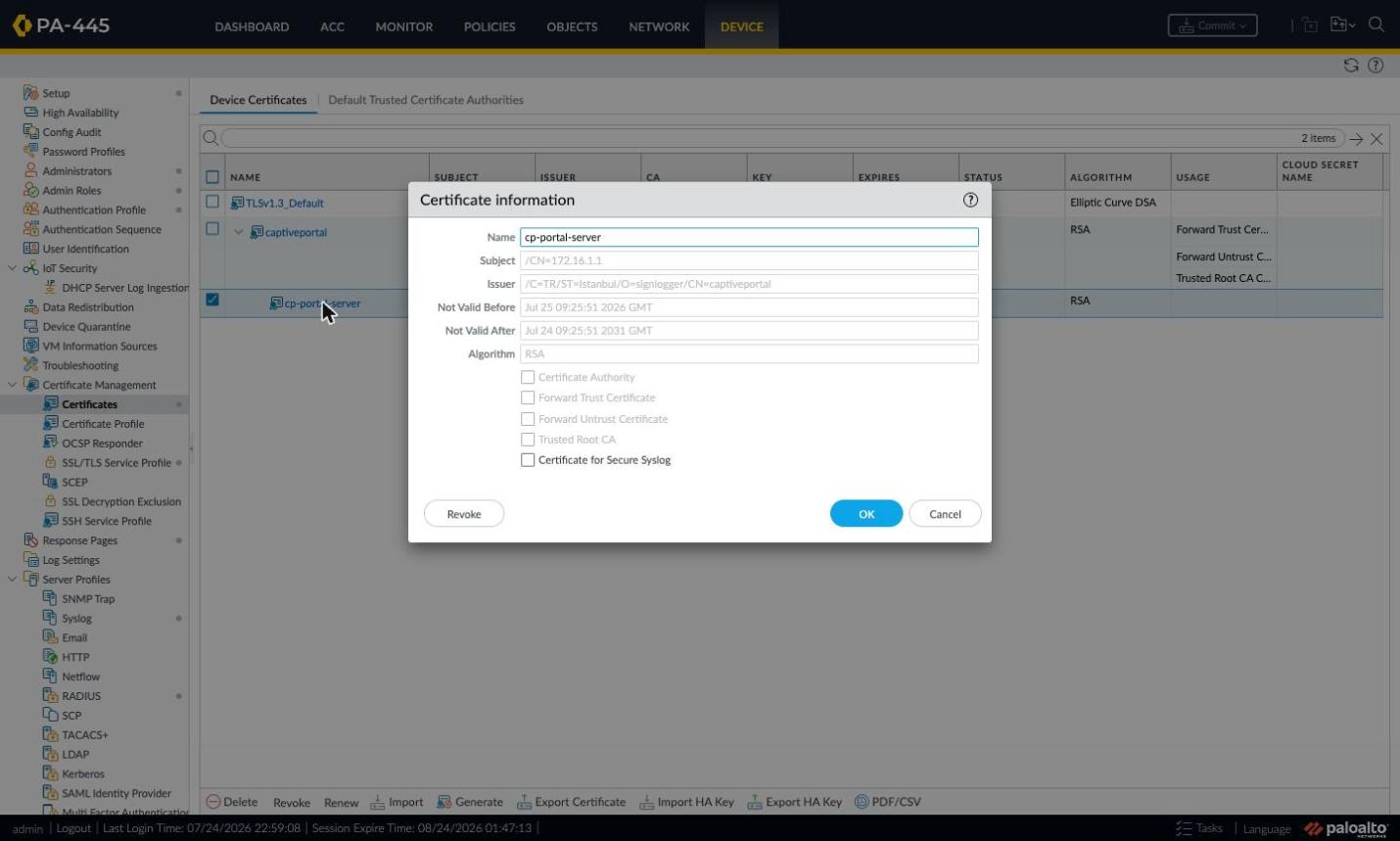Click Import HA Key in bottom toolbar
The image size is (1400, 841).
[x=686, y=802]
